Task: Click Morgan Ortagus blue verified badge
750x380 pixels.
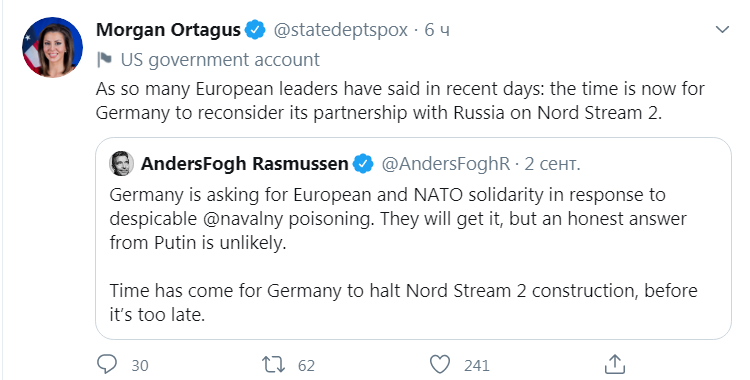Action: pyautogui.click(x=255, y=30)
